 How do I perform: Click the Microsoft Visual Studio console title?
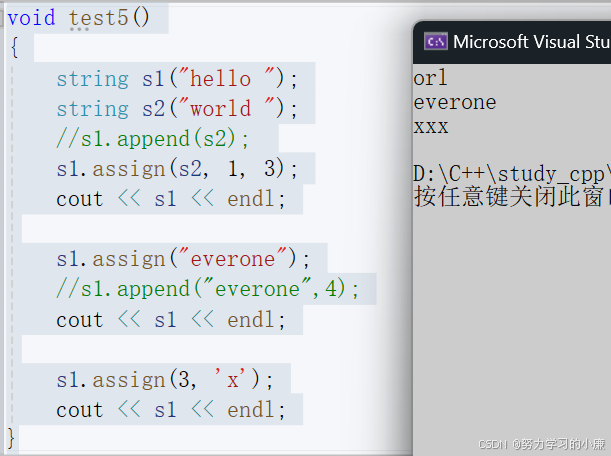pos(532,42)
